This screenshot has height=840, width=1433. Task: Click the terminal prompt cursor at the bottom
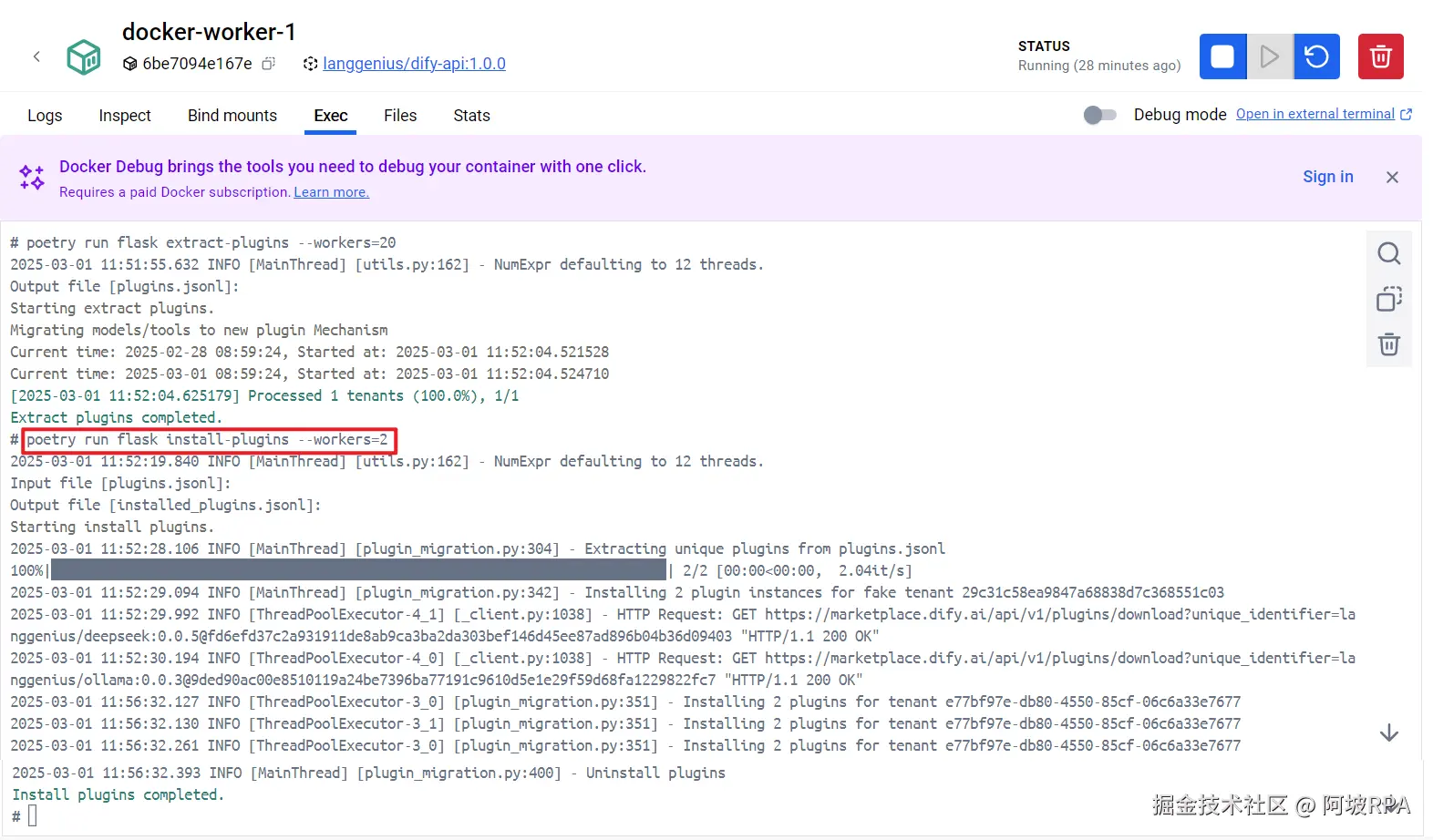32,815
